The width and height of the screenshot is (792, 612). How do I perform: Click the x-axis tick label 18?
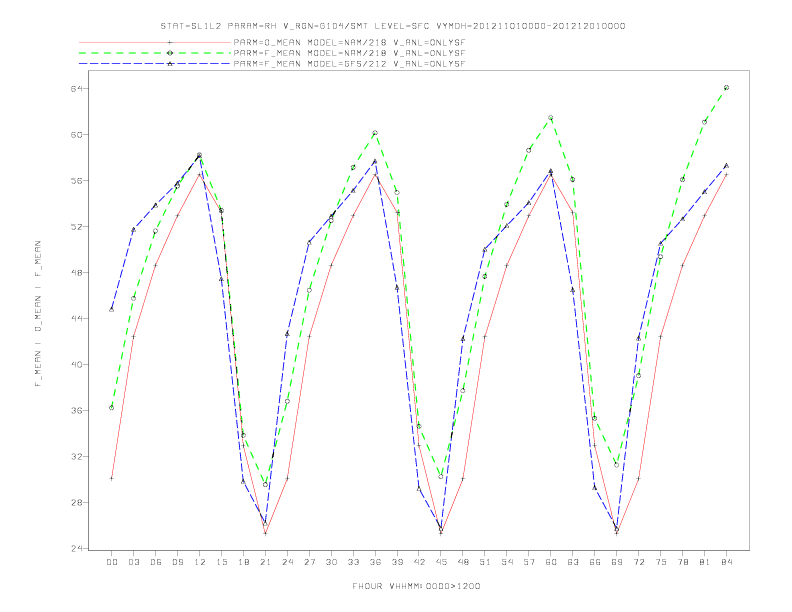pyautogui.click(x=243, y=562)
